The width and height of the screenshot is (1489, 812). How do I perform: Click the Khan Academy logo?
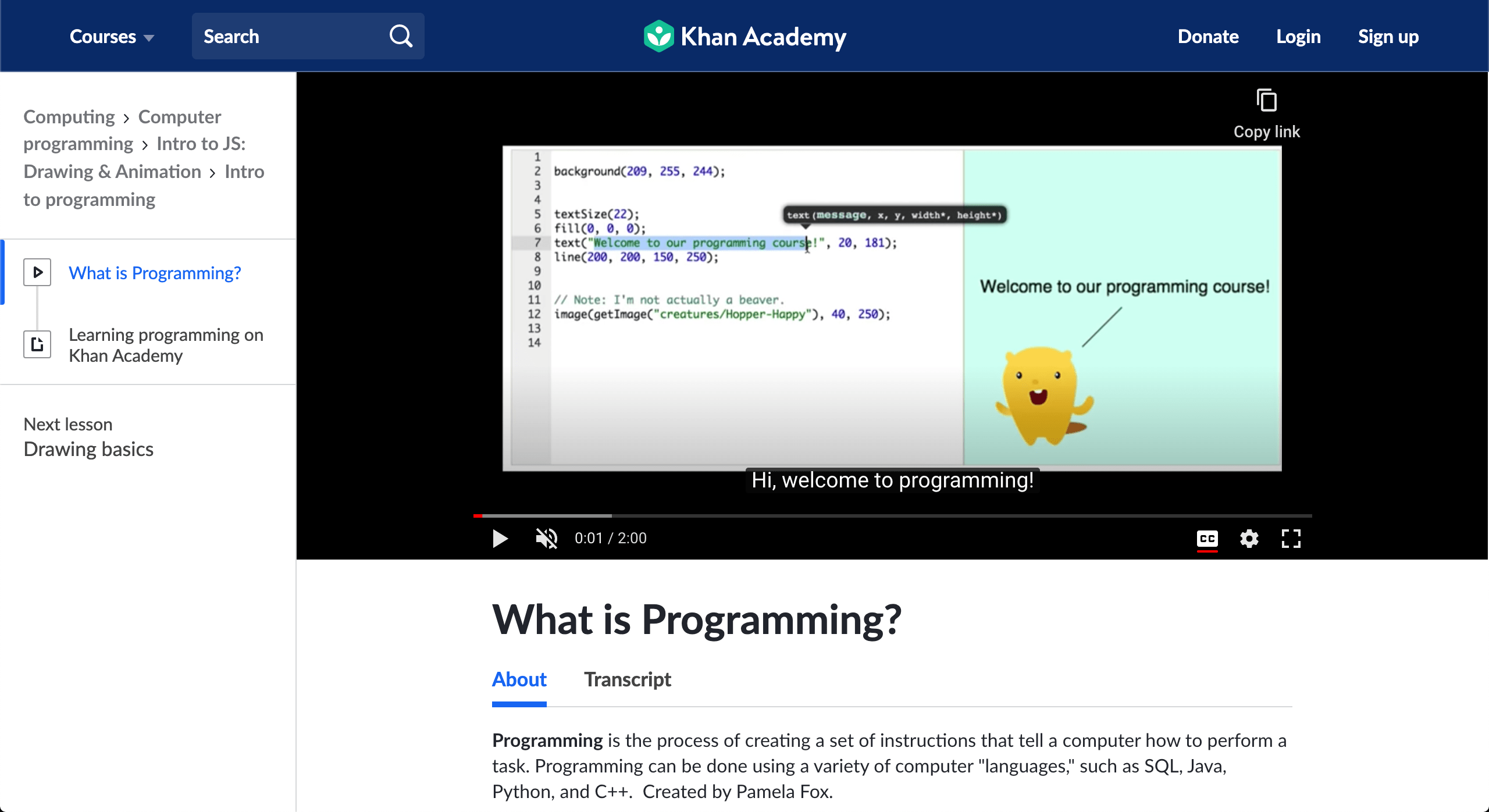coord(744,36)
